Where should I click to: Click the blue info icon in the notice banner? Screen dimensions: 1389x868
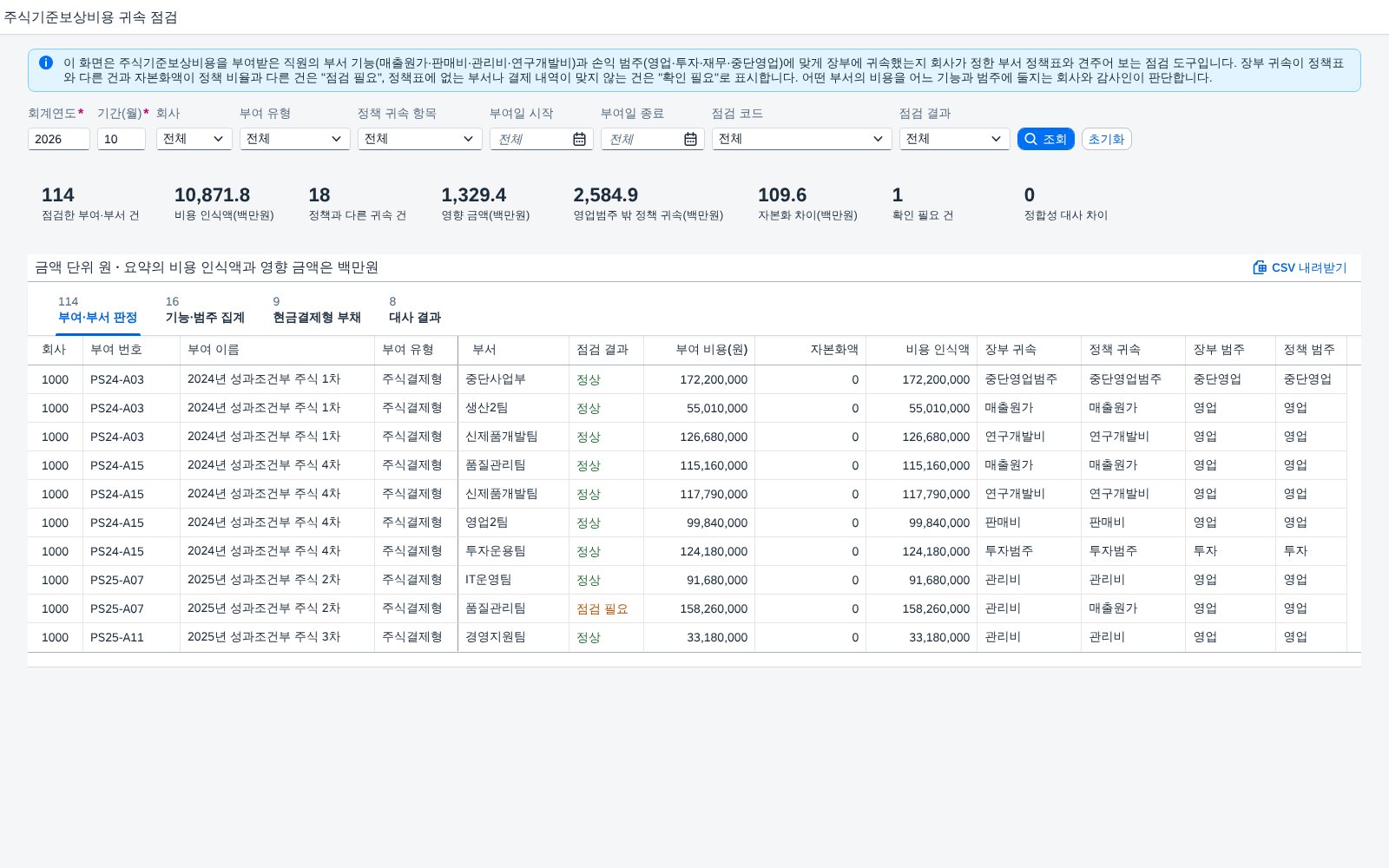[x=46, y=62]
